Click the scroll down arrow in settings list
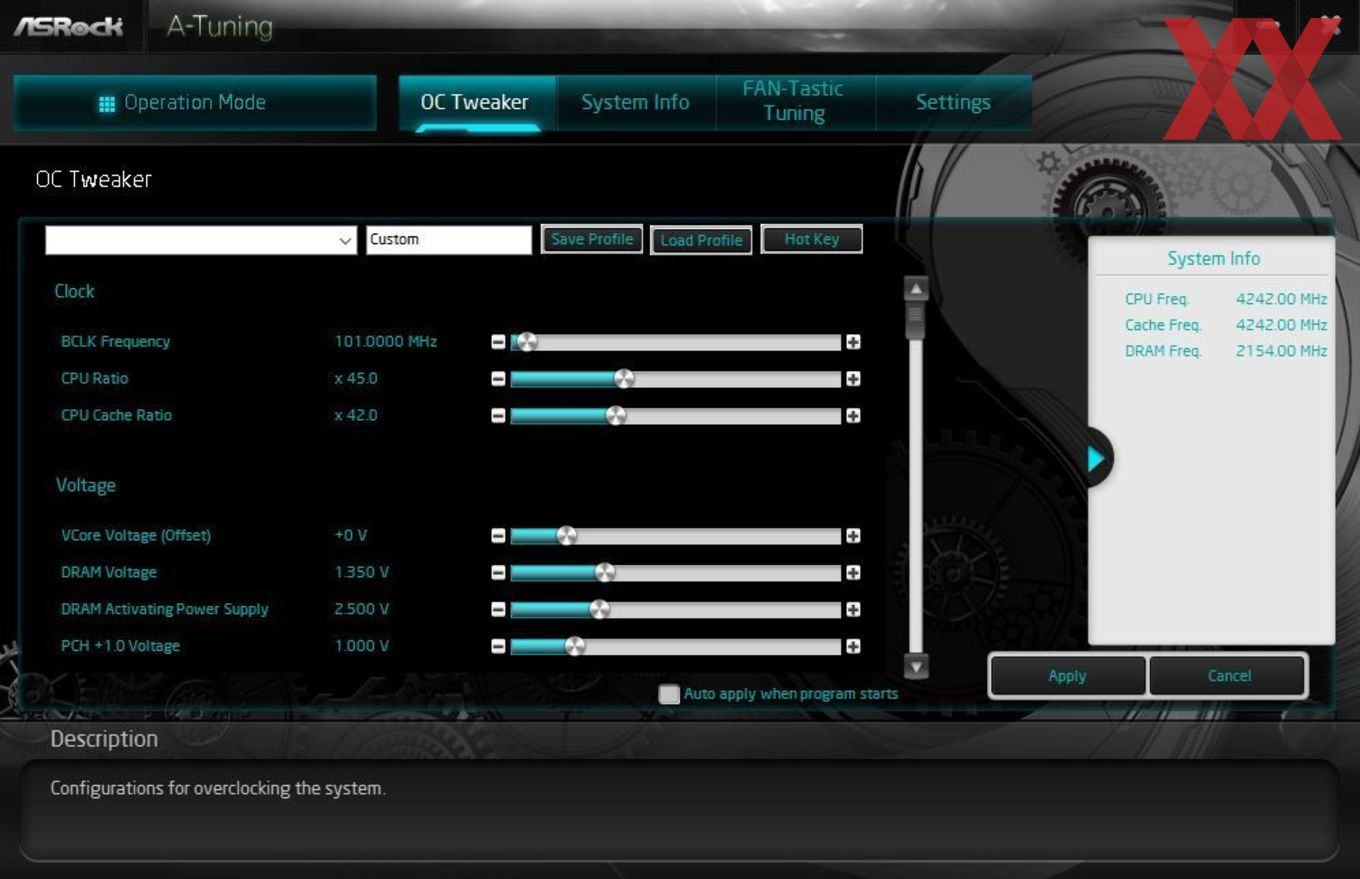Screen dimensions: 1360x879 [x=916, y=665]
